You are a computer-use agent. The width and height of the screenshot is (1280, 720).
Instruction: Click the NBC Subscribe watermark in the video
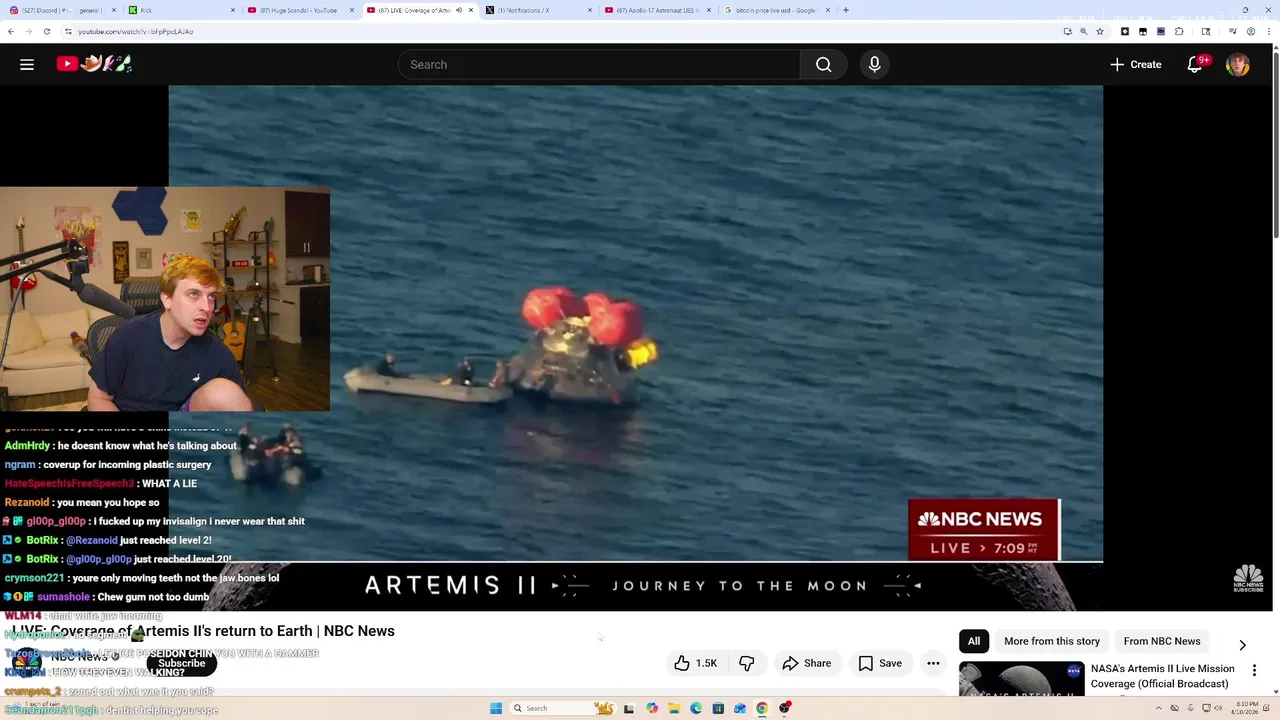pos(1248,579)
